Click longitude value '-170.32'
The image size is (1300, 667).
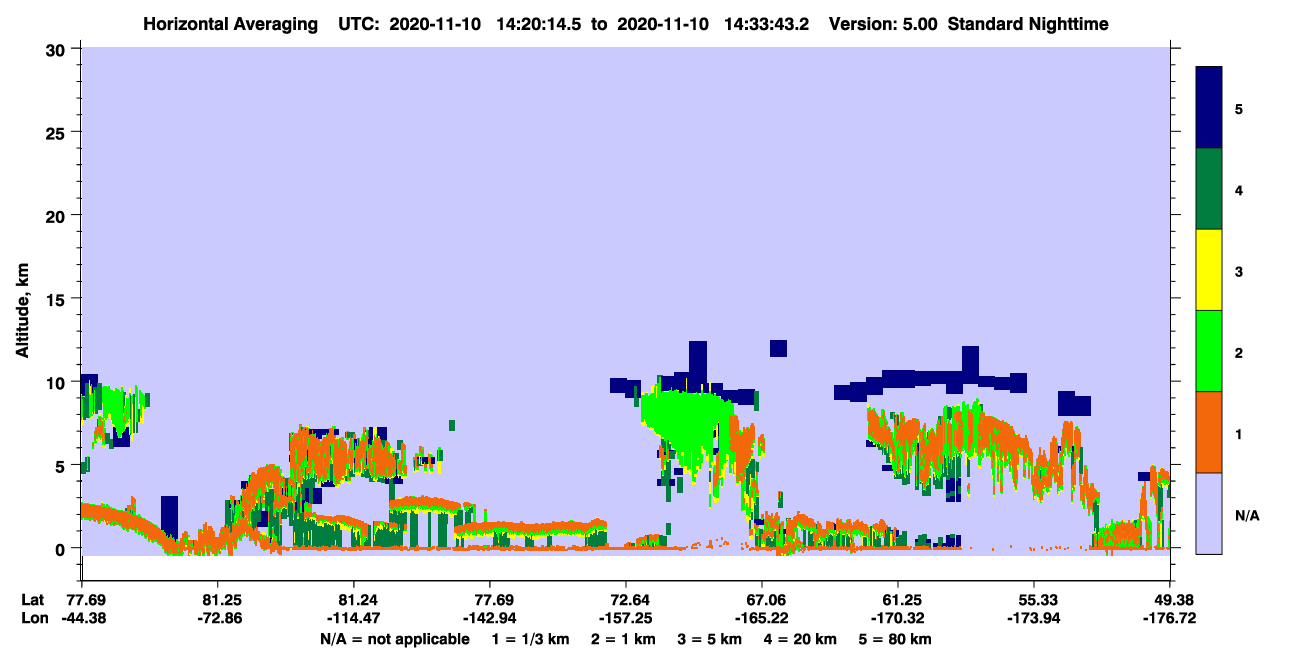[898, 617]
